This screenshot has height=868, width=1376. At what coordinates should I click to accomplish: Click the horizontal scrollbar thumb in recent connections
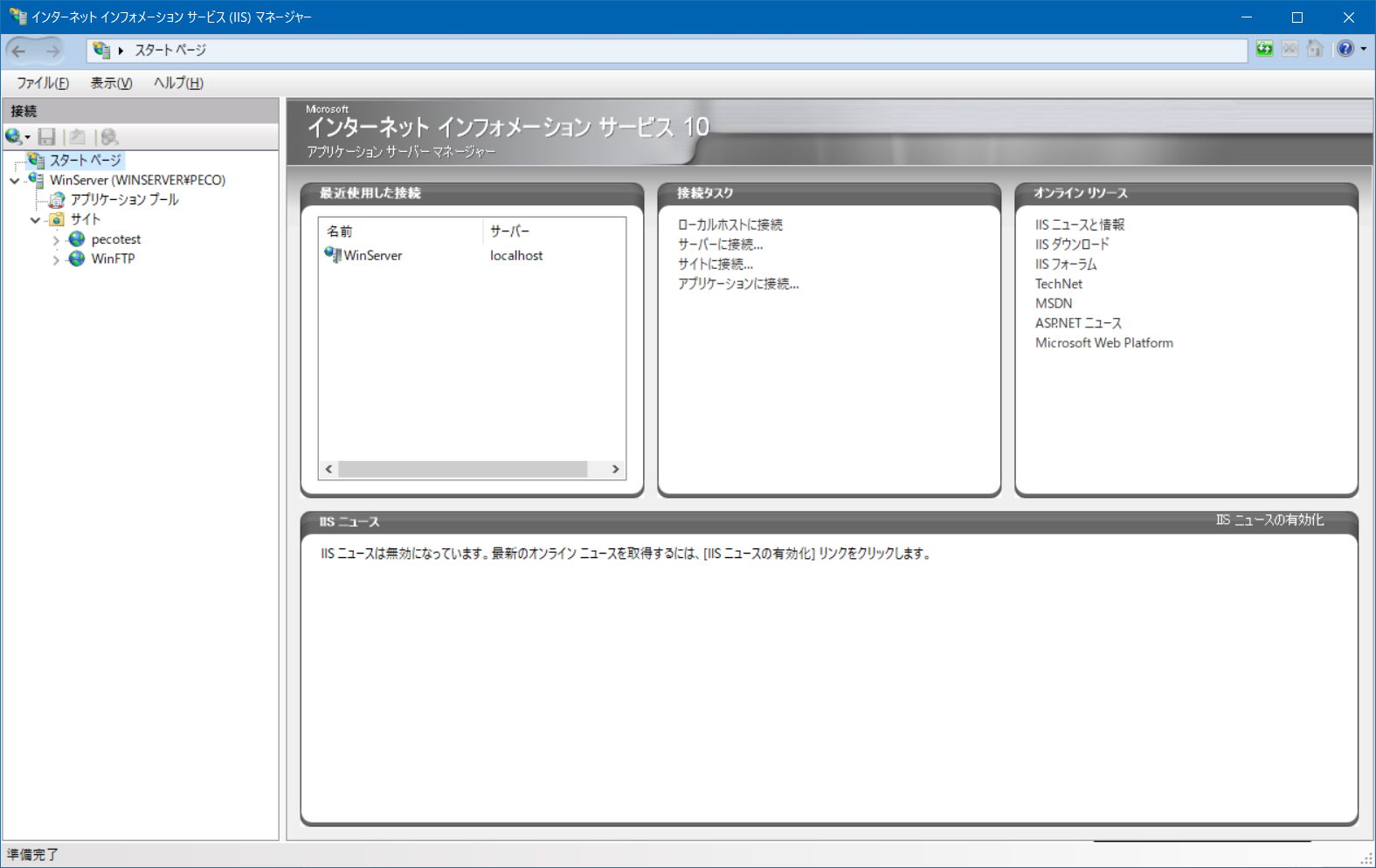tap(463, 469)
